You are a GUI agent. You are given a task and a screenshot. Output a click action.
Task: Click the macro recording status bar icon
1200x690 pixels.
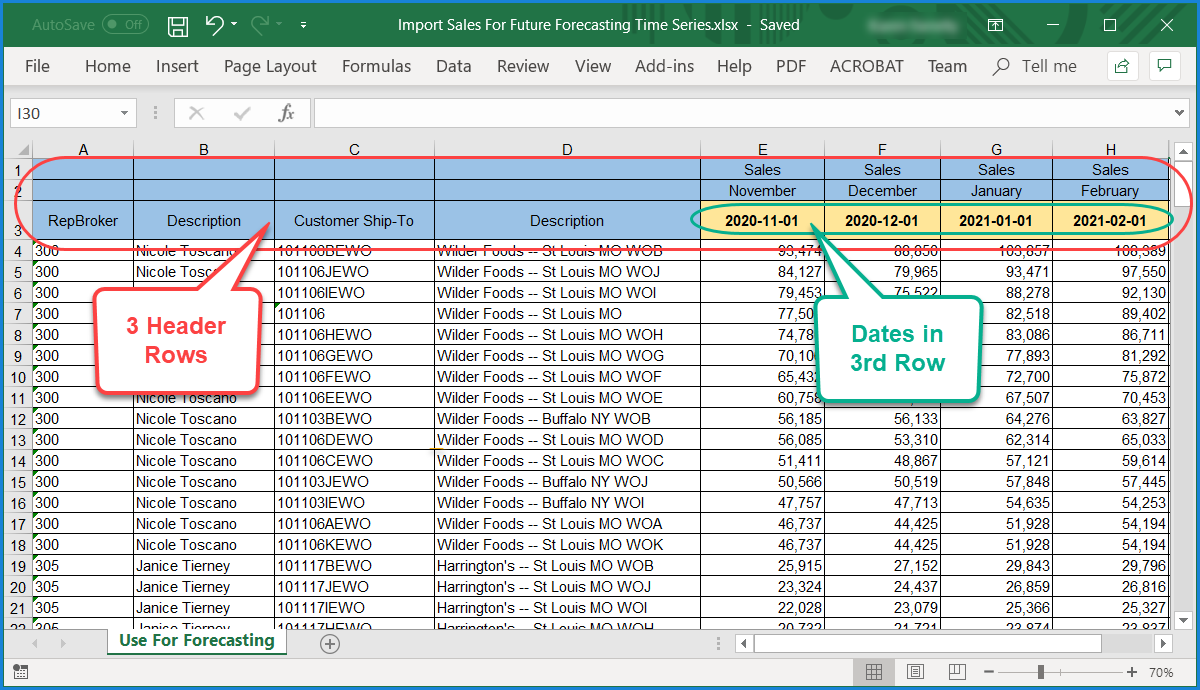pyautogui.click(x=21, y=672)
